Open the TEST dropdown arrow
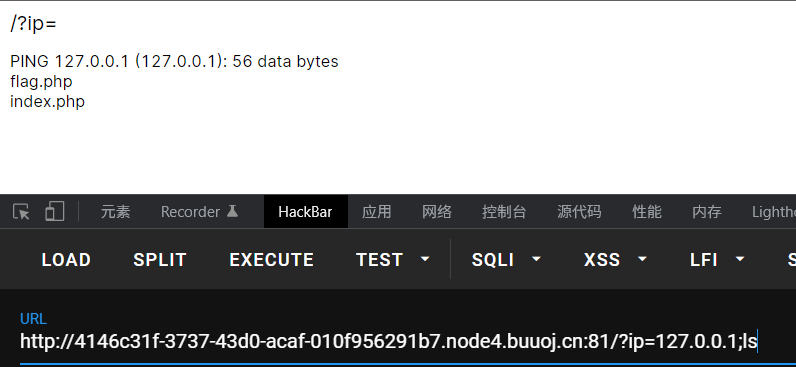 click(x=425, y=259)
